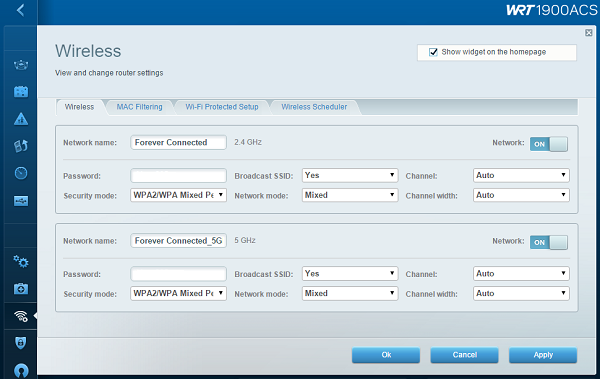Switch to the MAC Filtering tab
This screenshot has height=379, width=600.
pos(140,107)
